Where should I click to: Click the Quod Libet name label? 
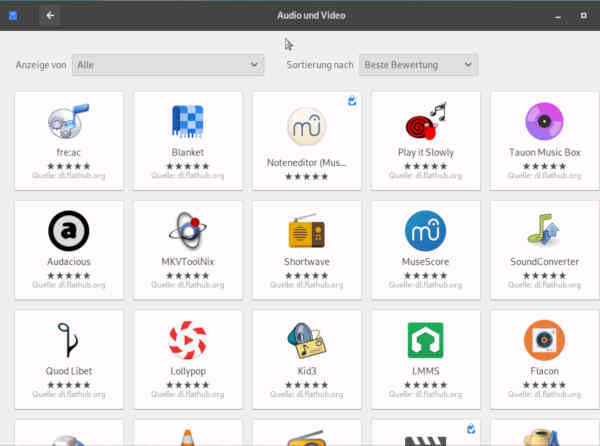tap(69, 371)
